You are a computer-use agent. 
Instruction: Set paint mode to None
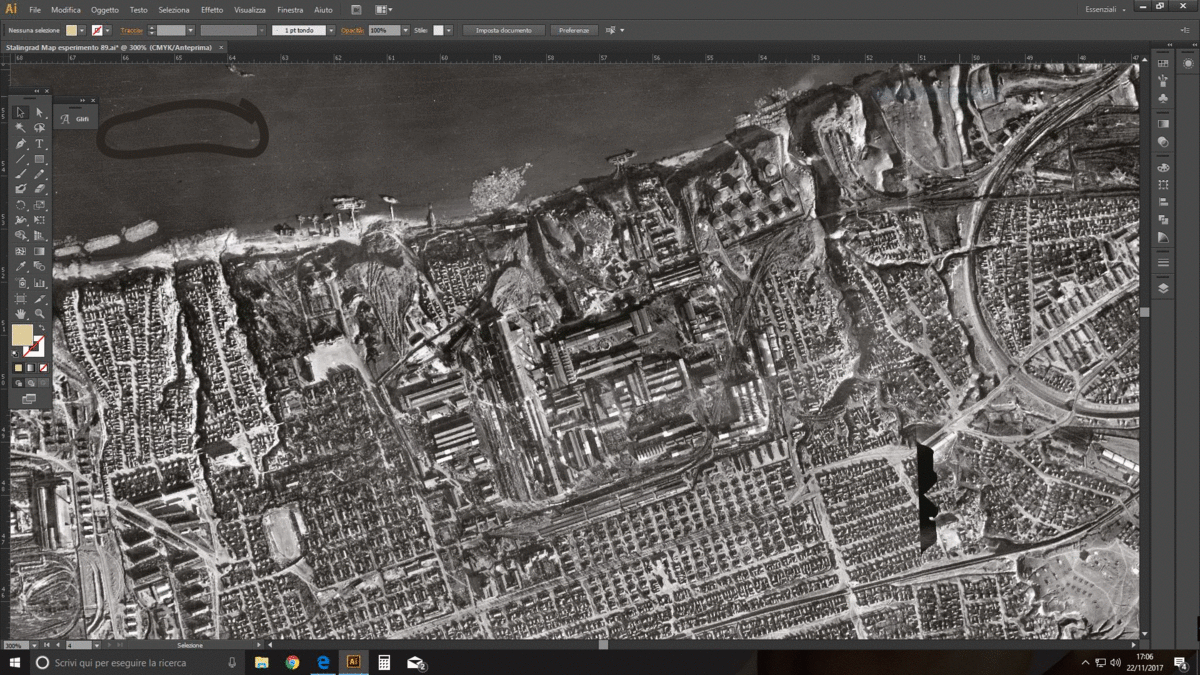tap(43, 368)
